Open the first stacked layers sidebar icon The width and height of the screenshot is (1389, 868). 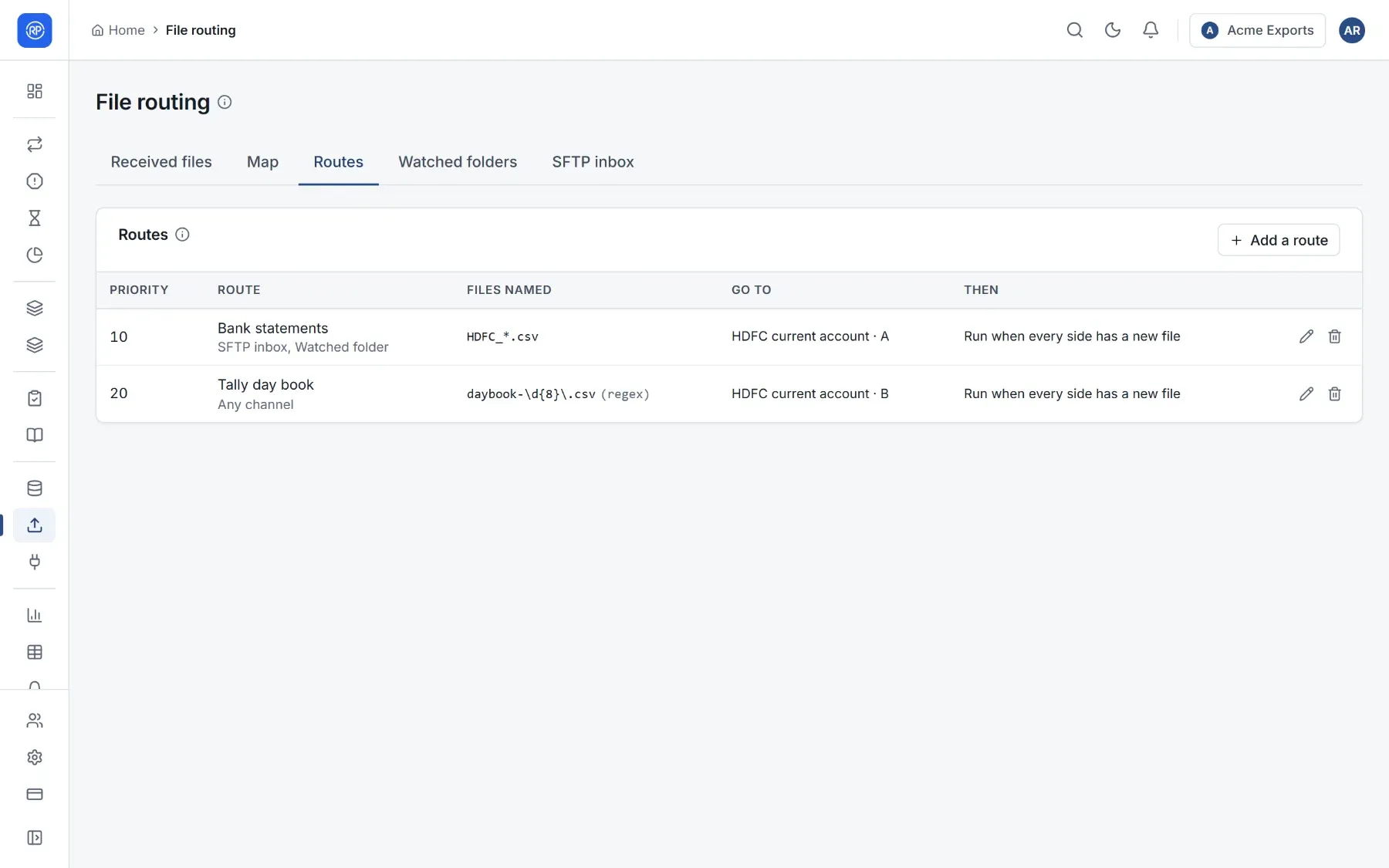pos(35,309)
